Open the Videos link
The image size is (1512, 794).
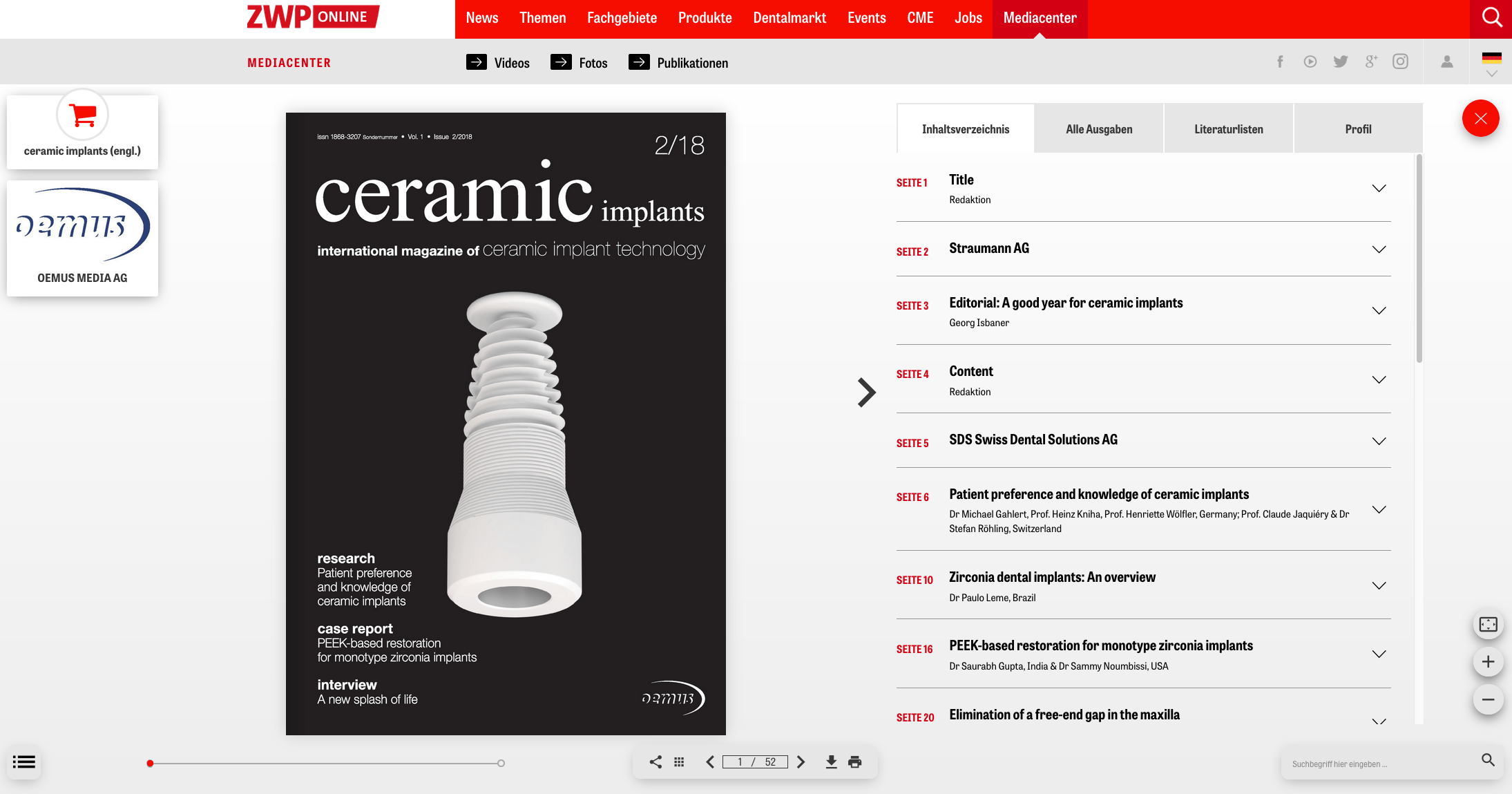tap(512, 63)
